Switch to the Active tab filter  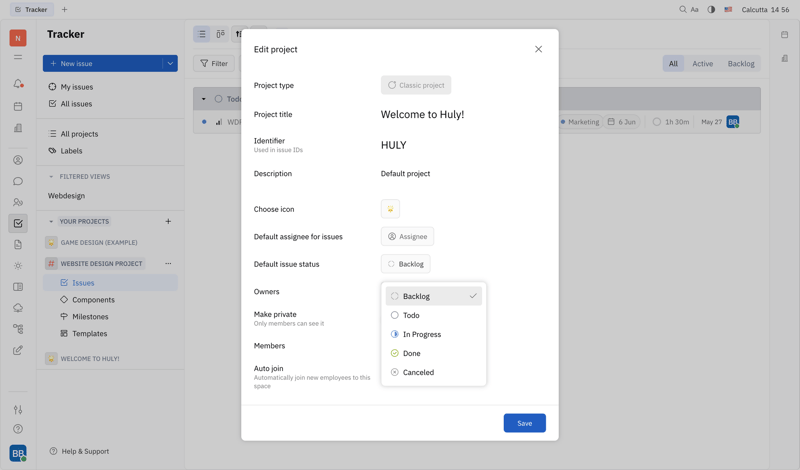pos(703,63)
